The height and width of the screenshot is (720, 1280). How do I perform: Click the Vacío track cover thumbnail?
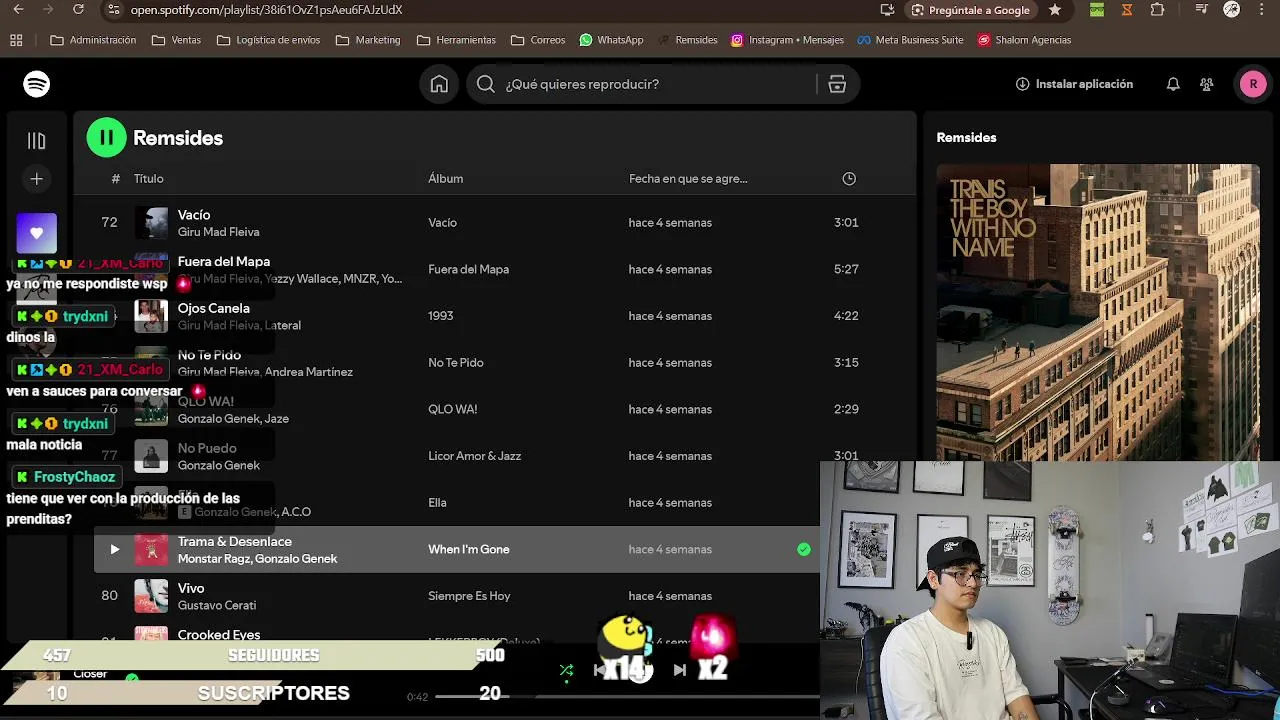coord(152,223)
